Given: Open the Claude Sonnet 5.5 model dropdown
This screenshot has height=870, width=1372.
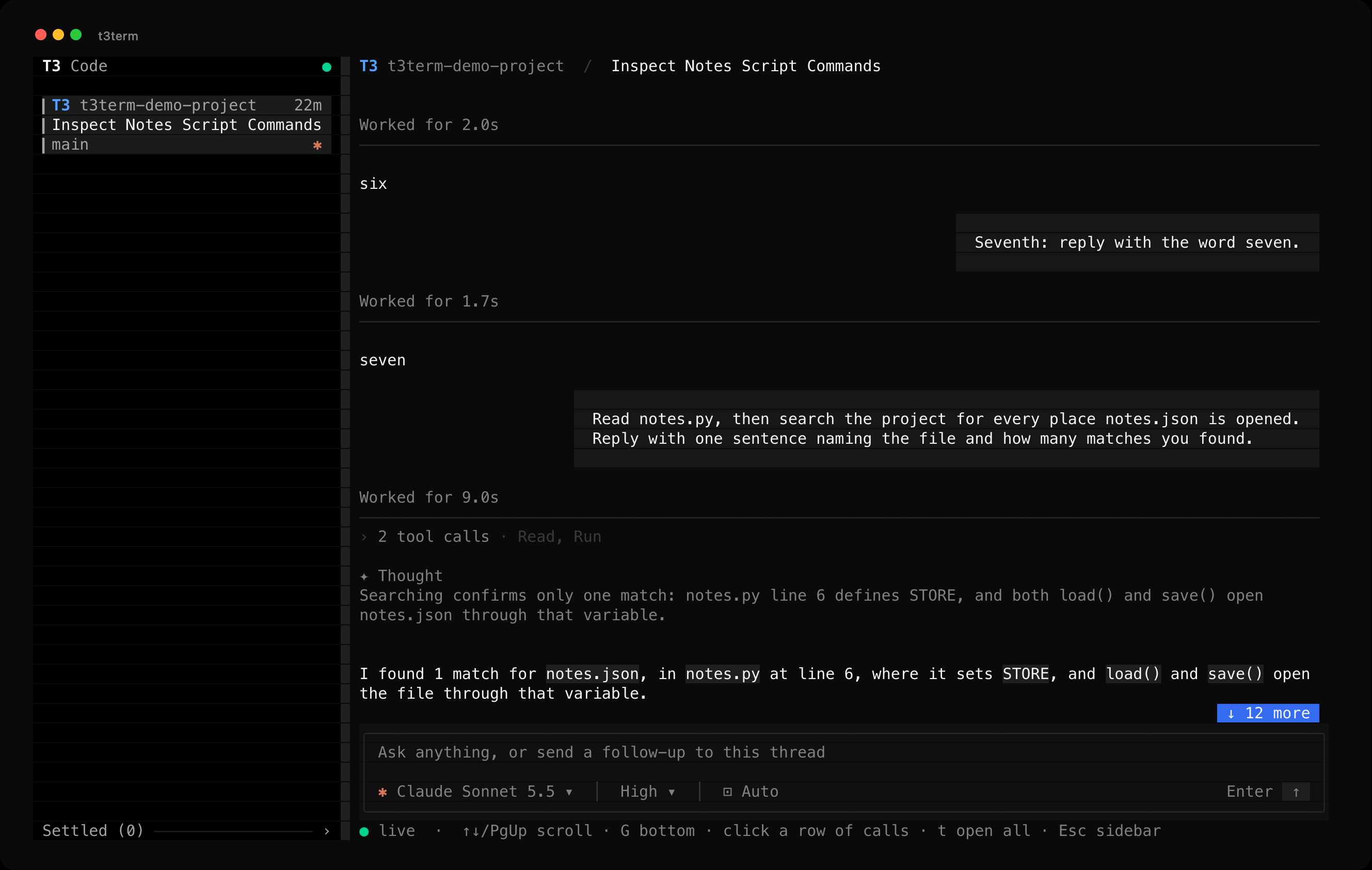Looking at the screenshot, I should pyautogui.click(x=484, y=792).
